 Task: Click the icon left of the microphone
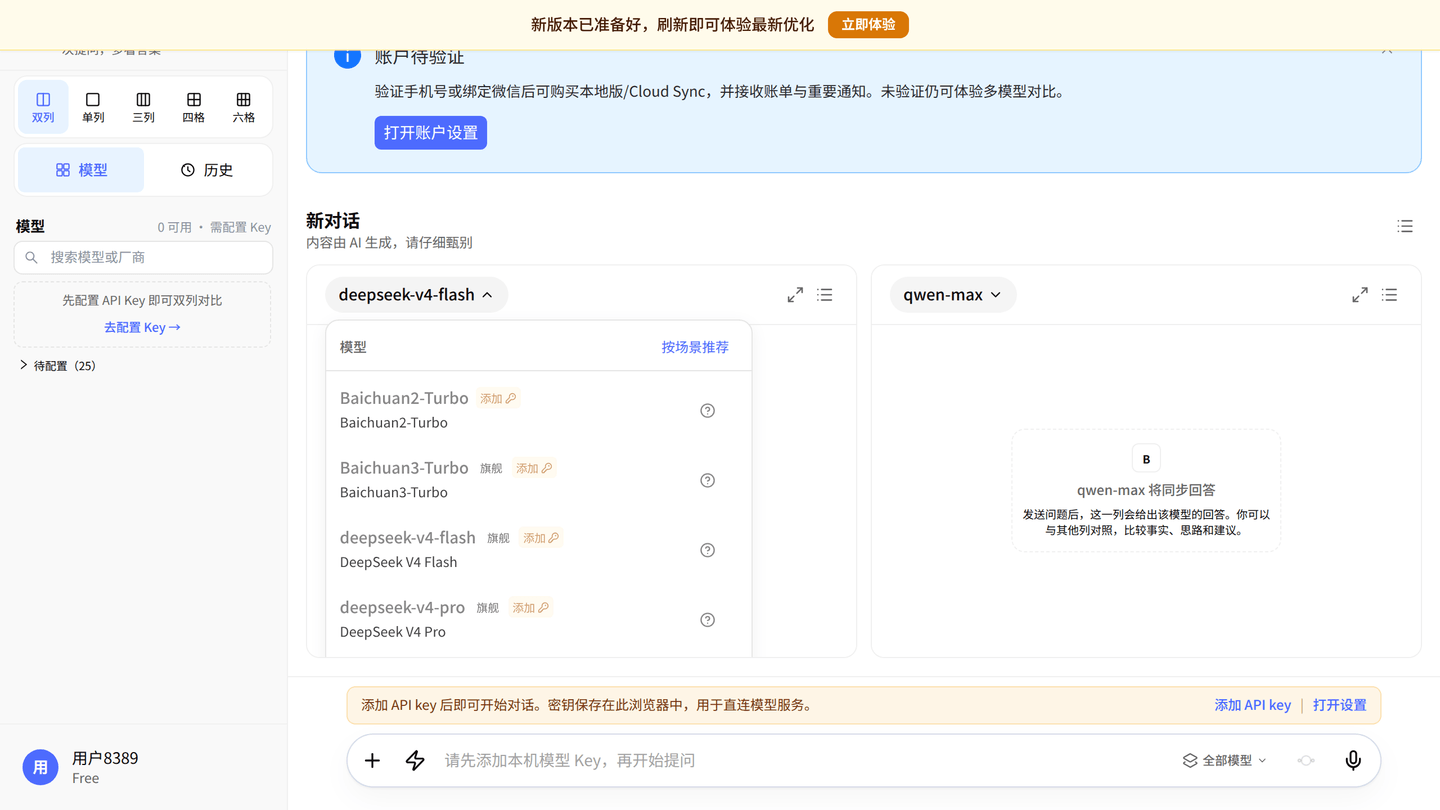click(x=1306, y=761)
